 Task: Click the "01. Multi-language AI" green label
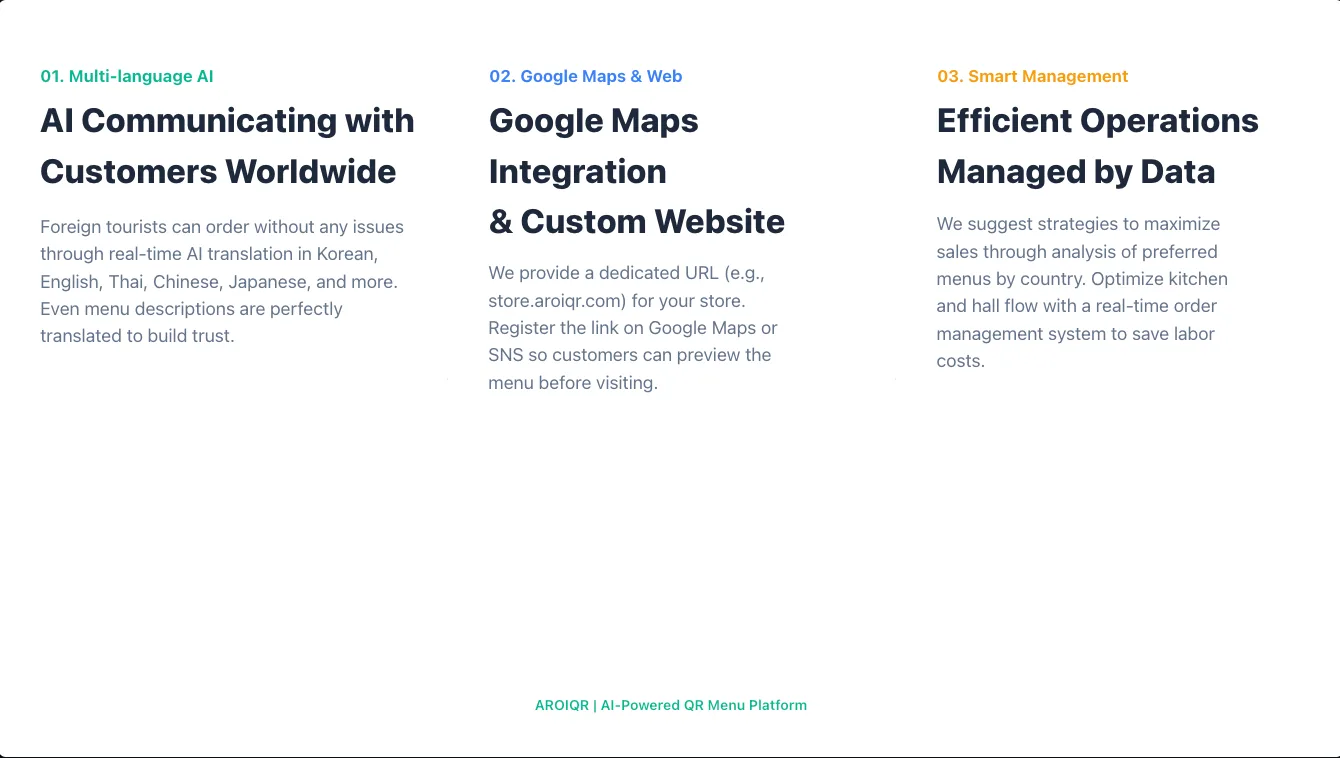click(126, 76)
